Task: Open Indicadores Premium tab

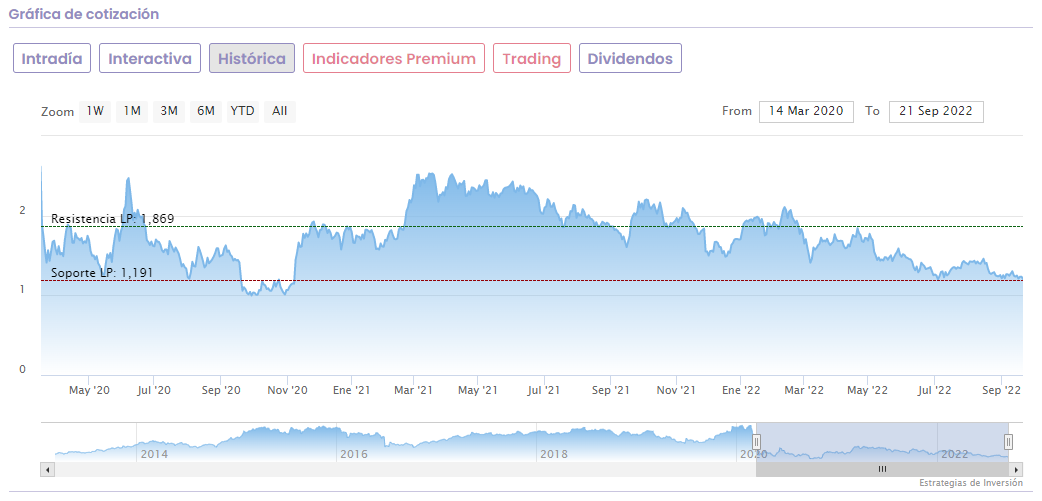Action: pos(393,59)
